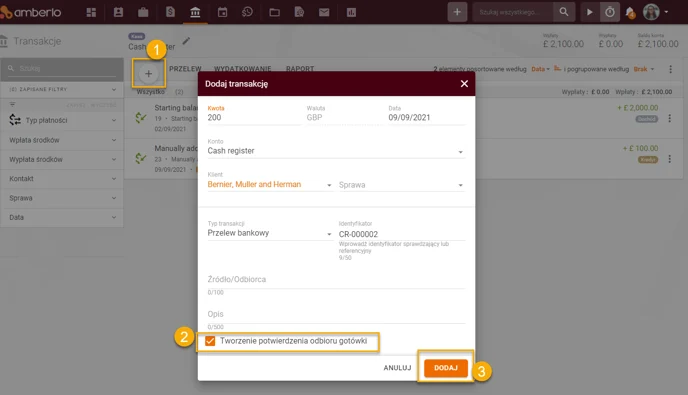Viewport: 688px width, 395px height.
Task: Open the stopwatch timer icon
Action: 610,12
